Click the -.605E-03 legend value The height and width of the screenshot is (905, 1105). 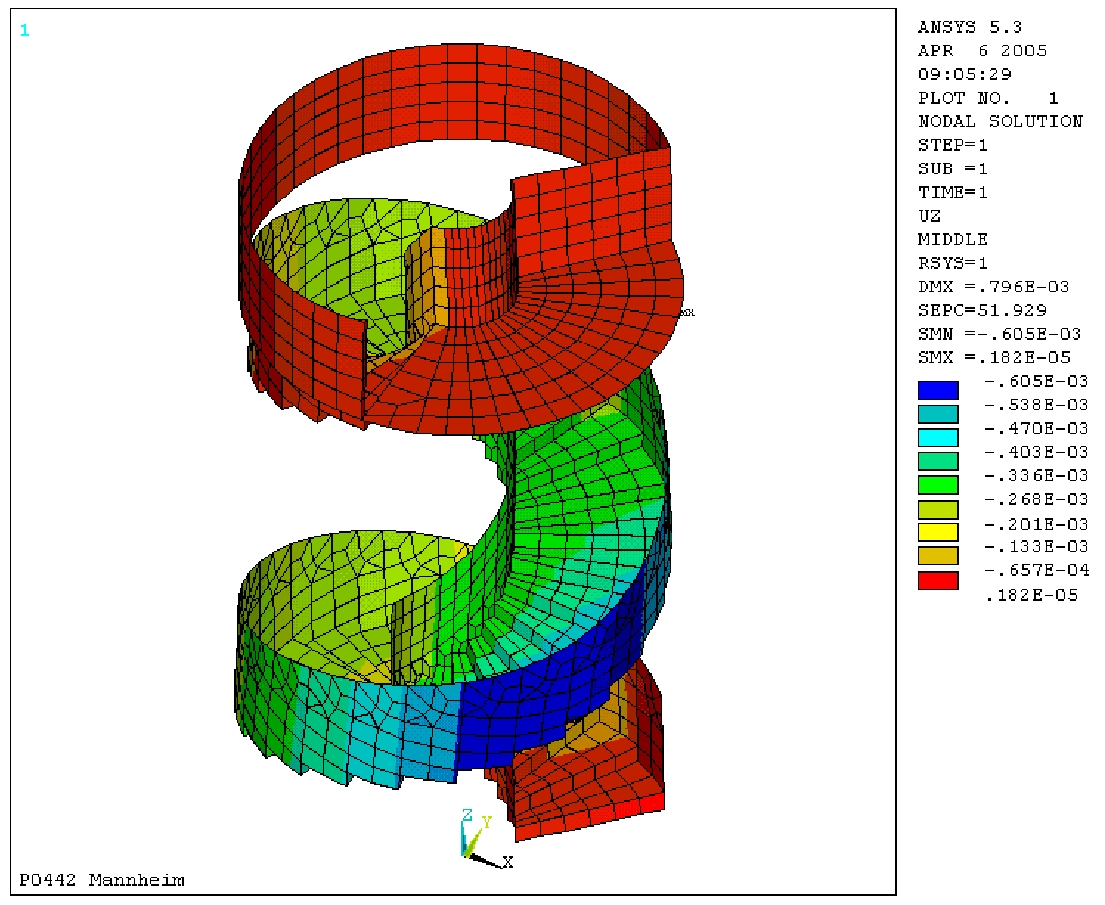pos(1036,381)
